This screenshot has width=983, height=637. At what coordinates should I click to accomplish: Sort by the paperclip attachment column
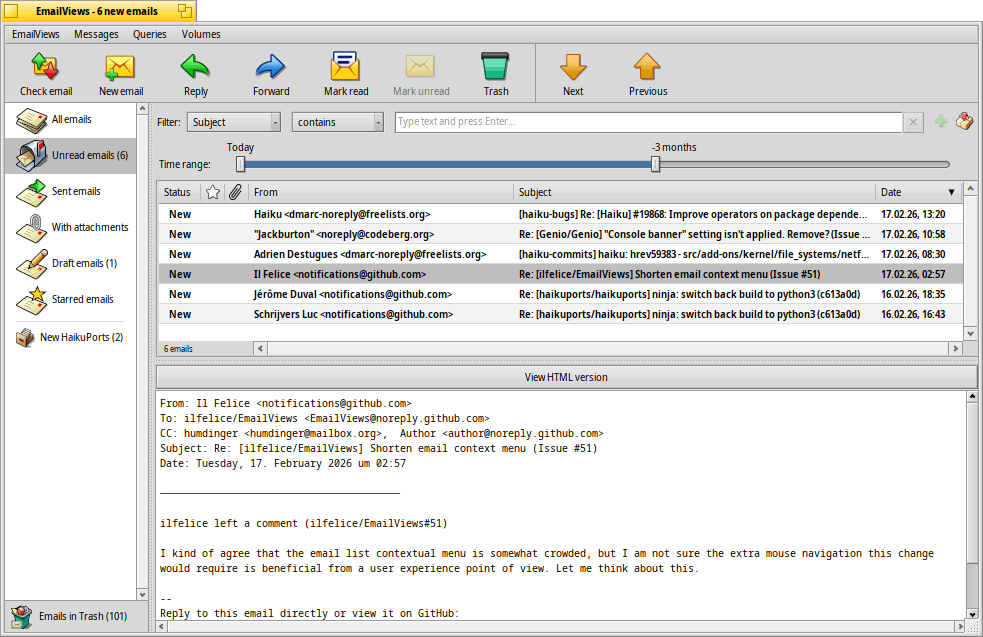coord(235,192)
